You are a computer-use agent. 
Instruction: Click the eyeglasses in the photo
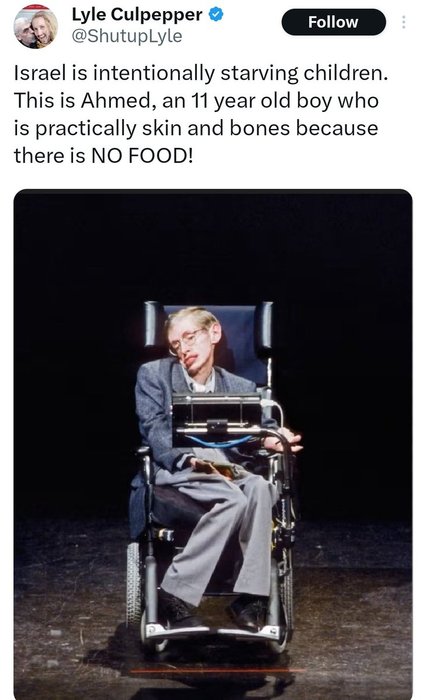pos(185,342)
